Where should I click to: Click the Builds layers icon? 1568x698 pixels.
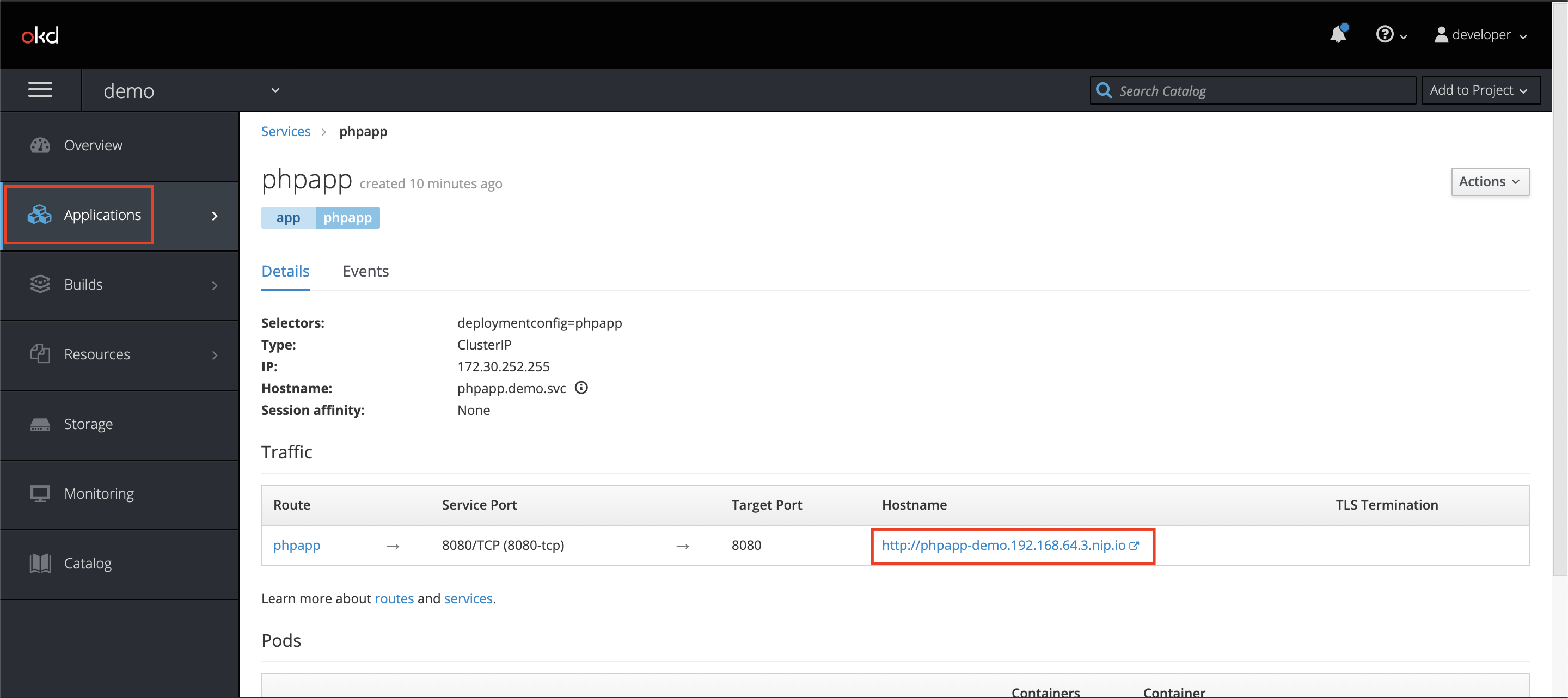pos(40,284)
